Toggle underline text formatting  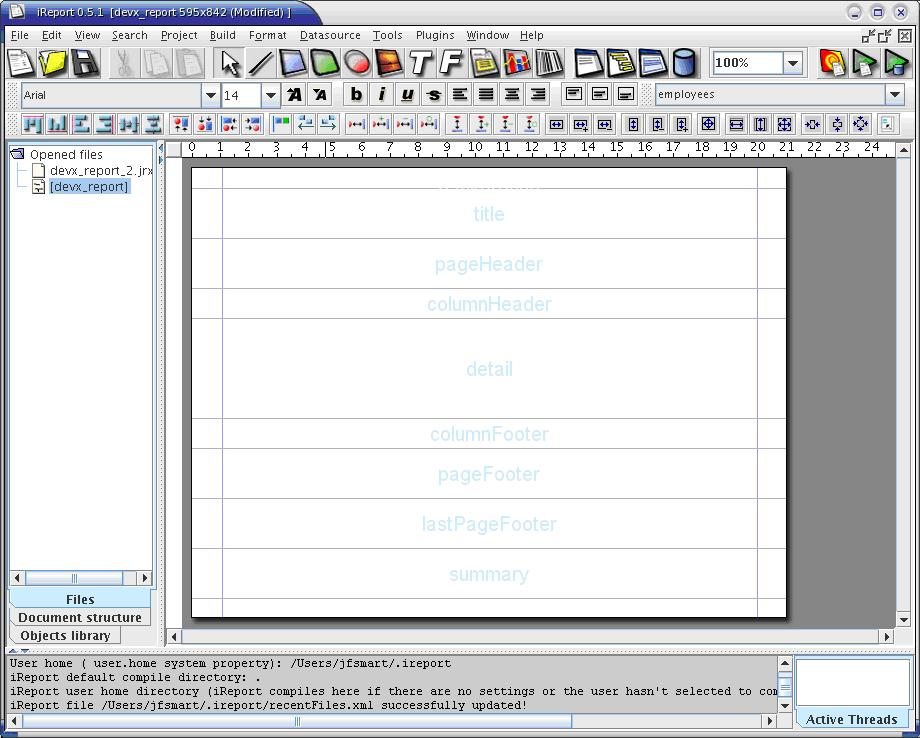tap(407, 95)
